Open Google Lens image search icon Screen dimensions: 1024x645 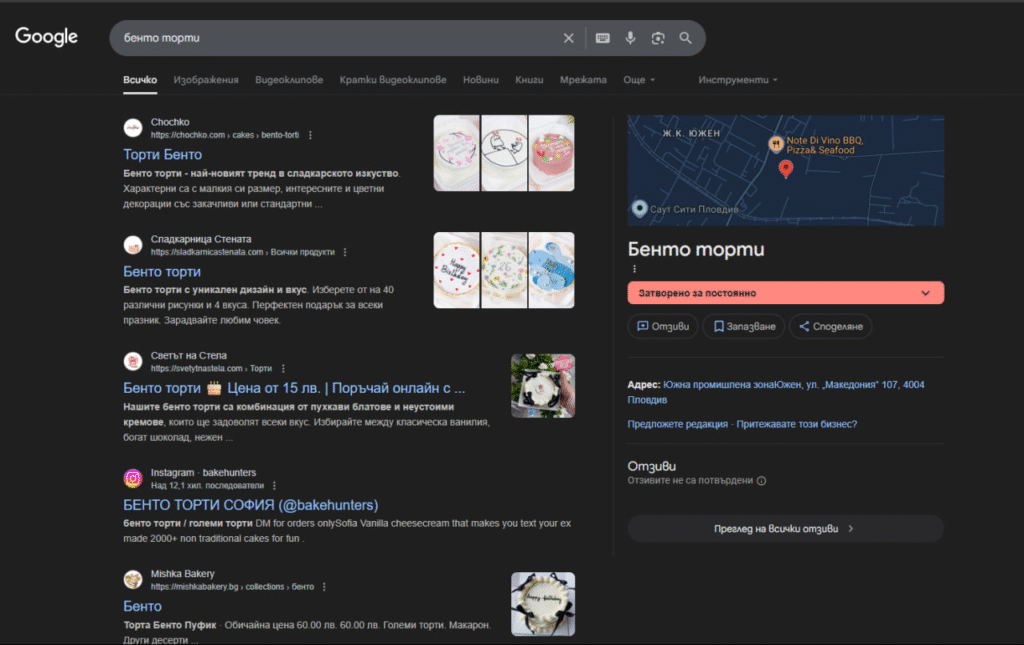click(x=658, y=38)
